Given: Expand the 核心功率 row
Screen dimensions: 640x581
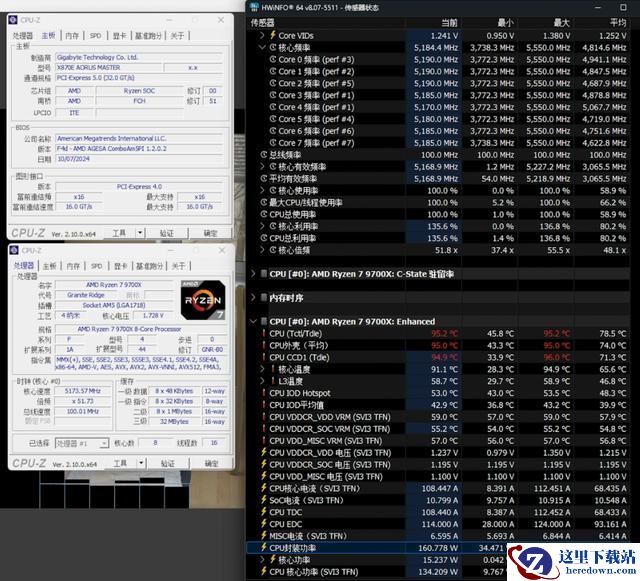Looking at the screenshot, I should click(262, 560).
